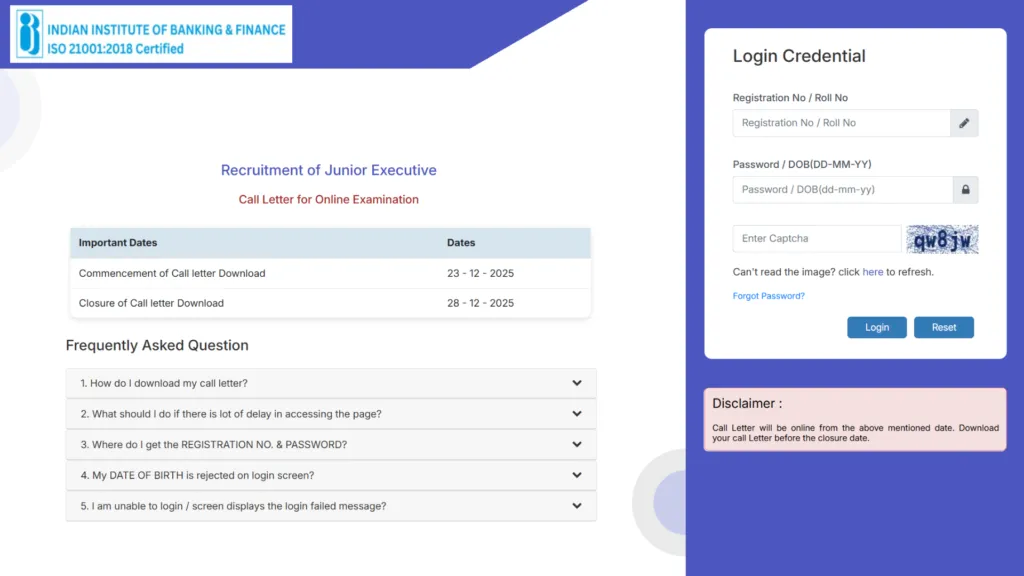Expand the 'How do I download my call letter' FAQ

click(x=330, y=383)
